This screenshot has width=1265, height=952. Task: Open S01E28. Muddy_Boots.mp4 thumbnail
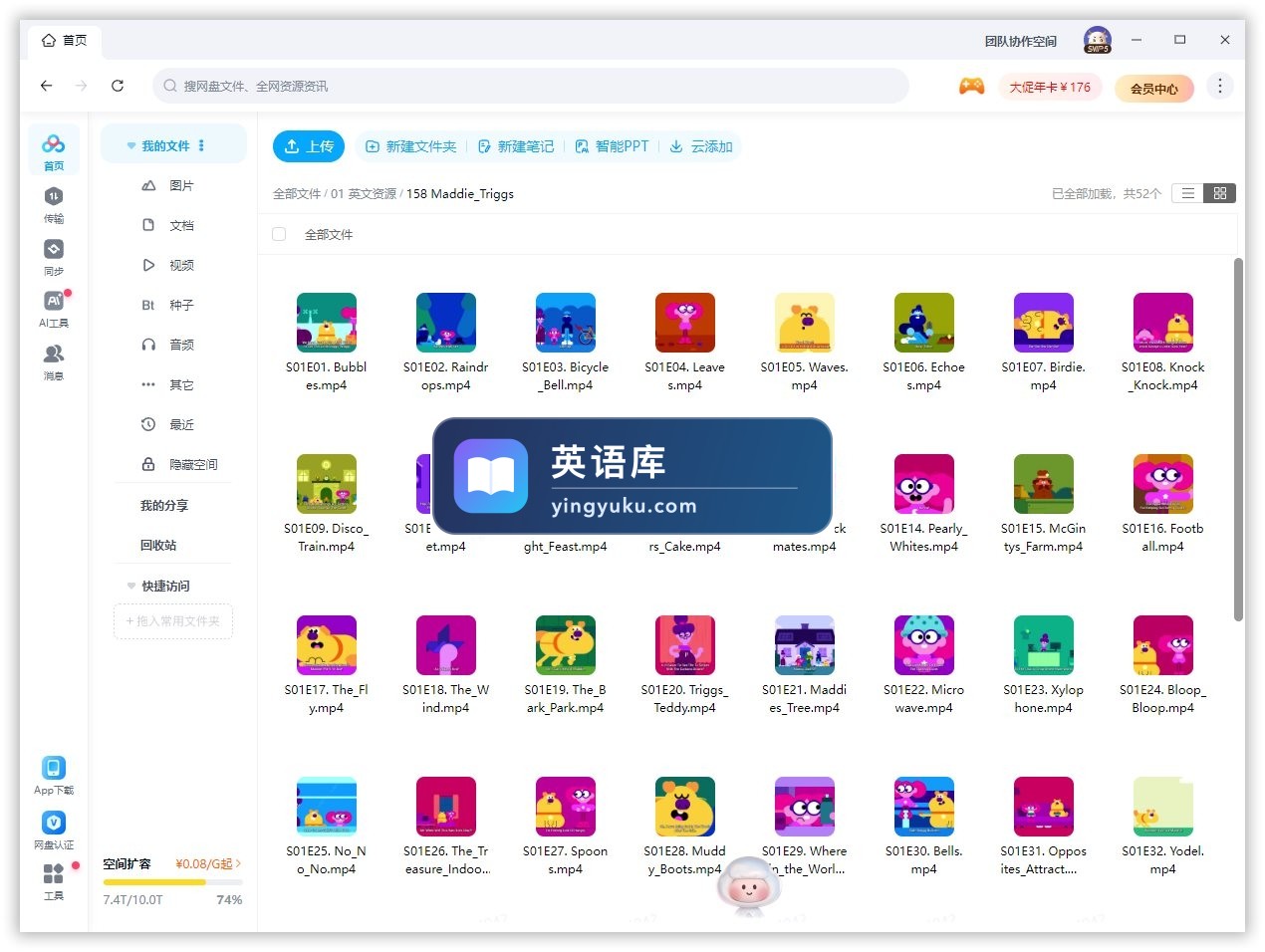point(685,807)
